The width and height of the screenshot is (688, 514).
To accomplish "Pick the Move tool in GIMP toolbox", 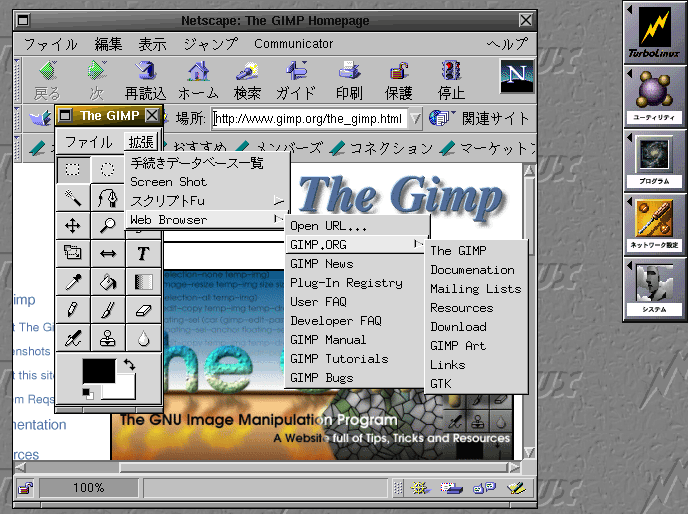I will click(x=73, y=226).
